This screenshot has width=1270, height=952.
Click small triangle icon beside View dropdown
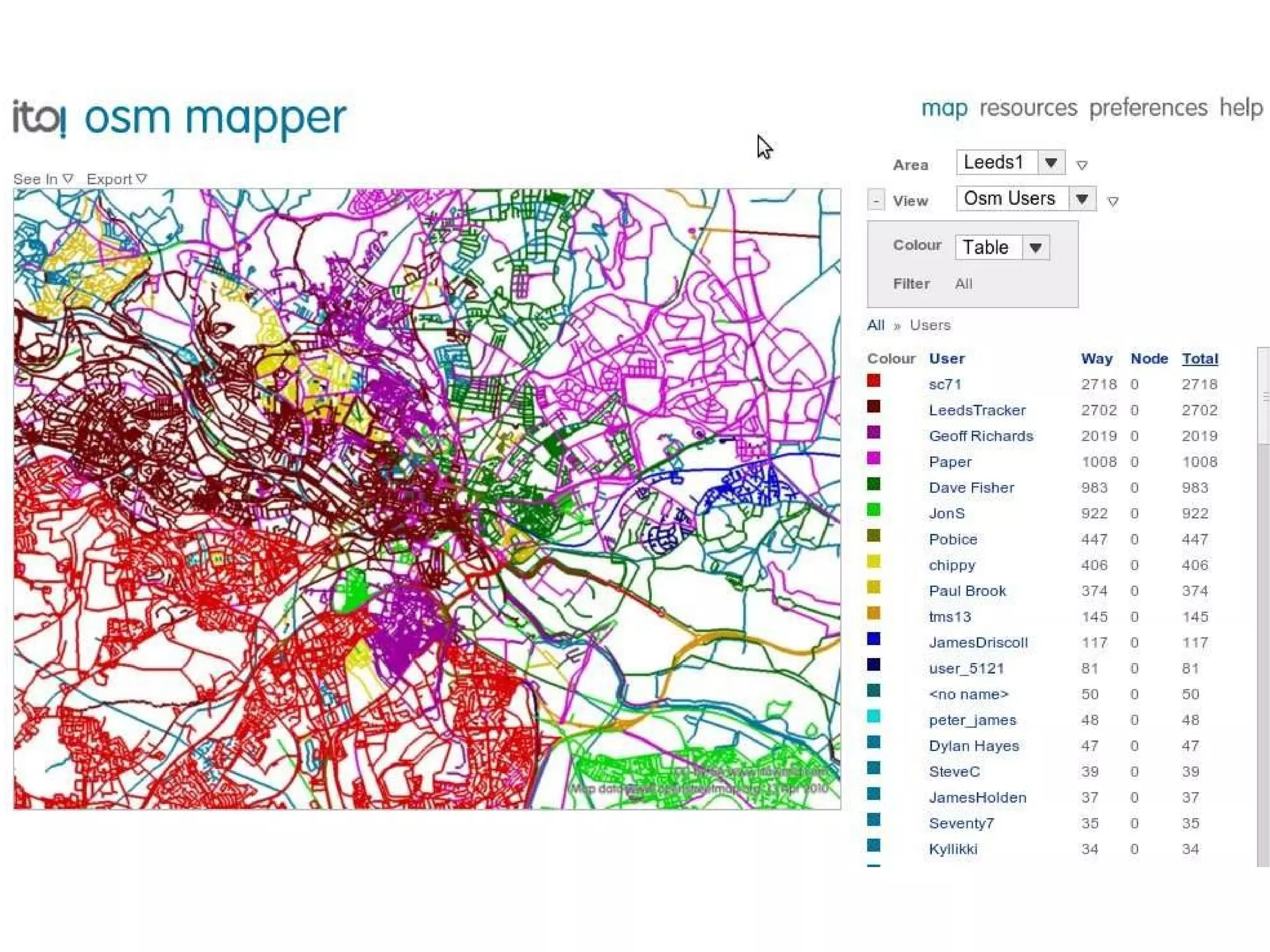click(x=1113, y=201)
